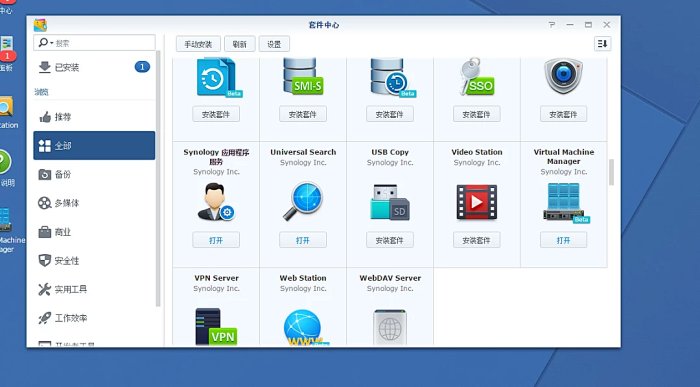Open the Virtual Machine Manager package
Viewport: 700px width, 387px height.
tap(563, 240)
